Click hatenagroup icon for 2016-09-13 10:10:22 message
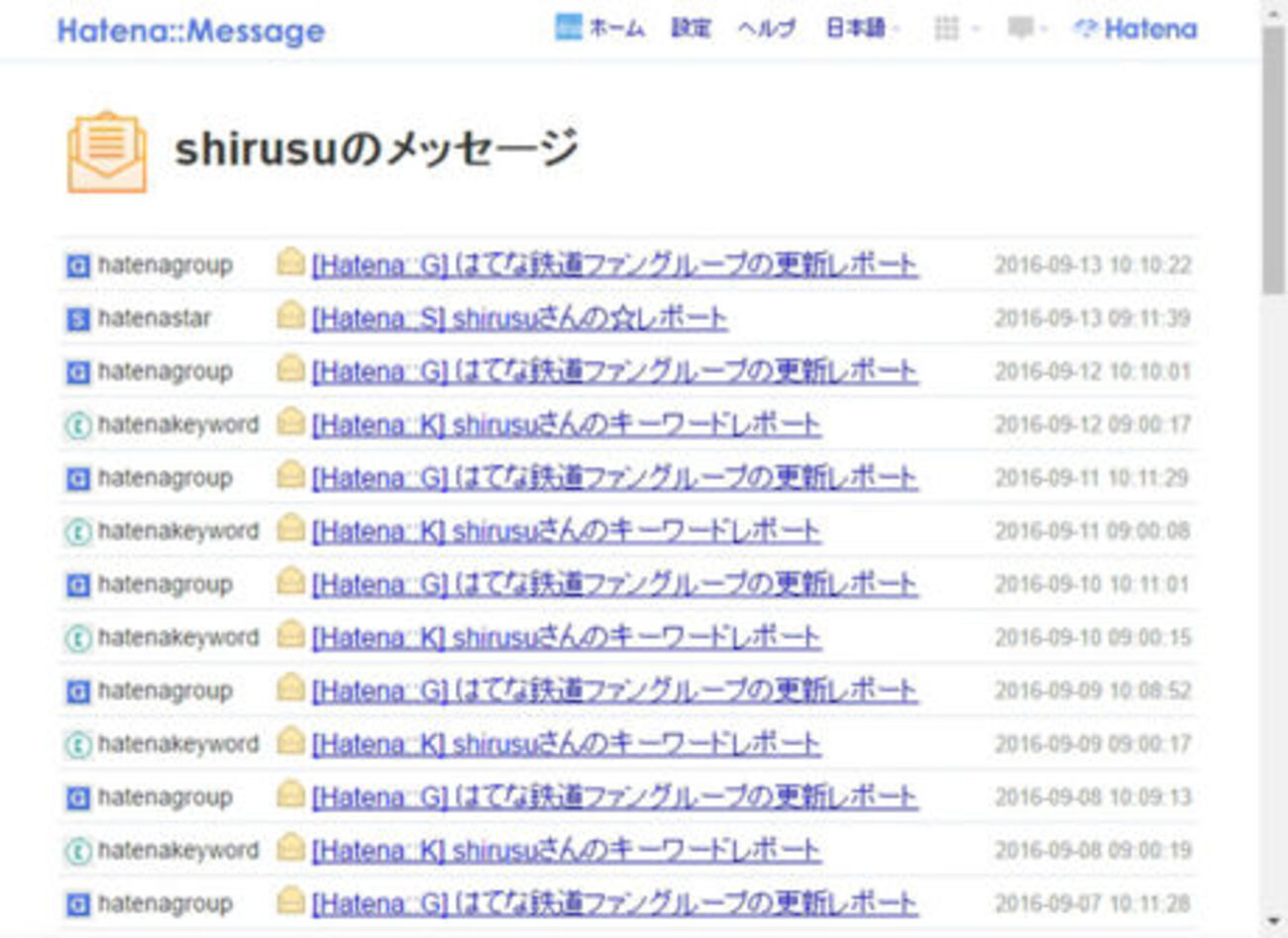This screenshot has height=938, width=1288. pos(78,265)
